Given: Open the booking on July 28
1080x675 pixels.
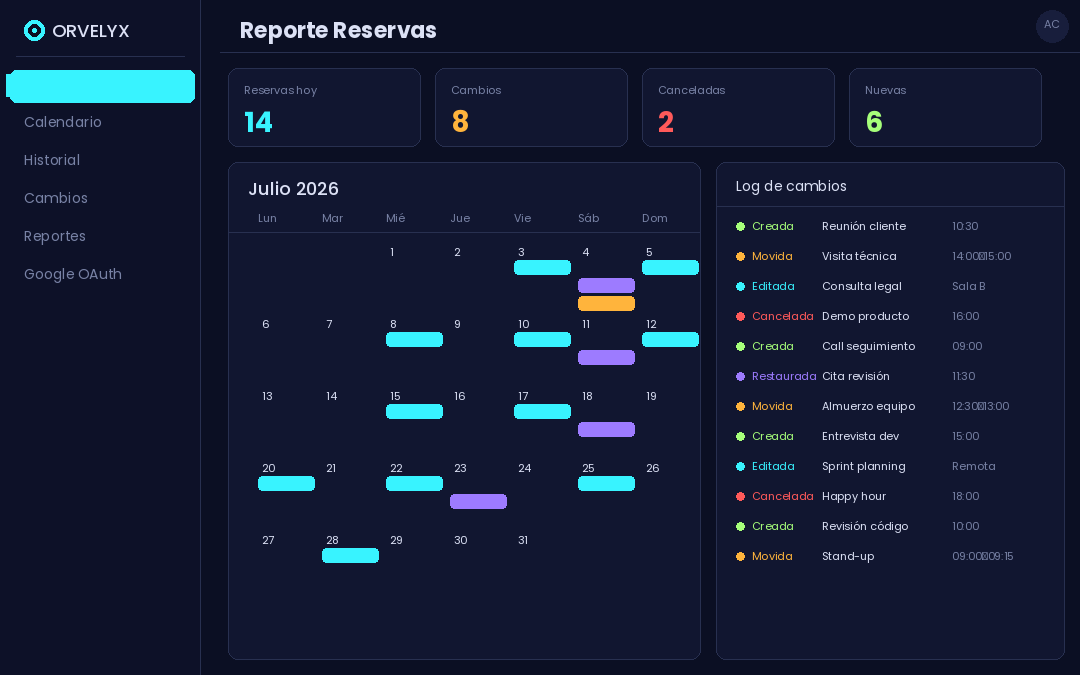Looking at the screenshot, I should tap(350, 555).
